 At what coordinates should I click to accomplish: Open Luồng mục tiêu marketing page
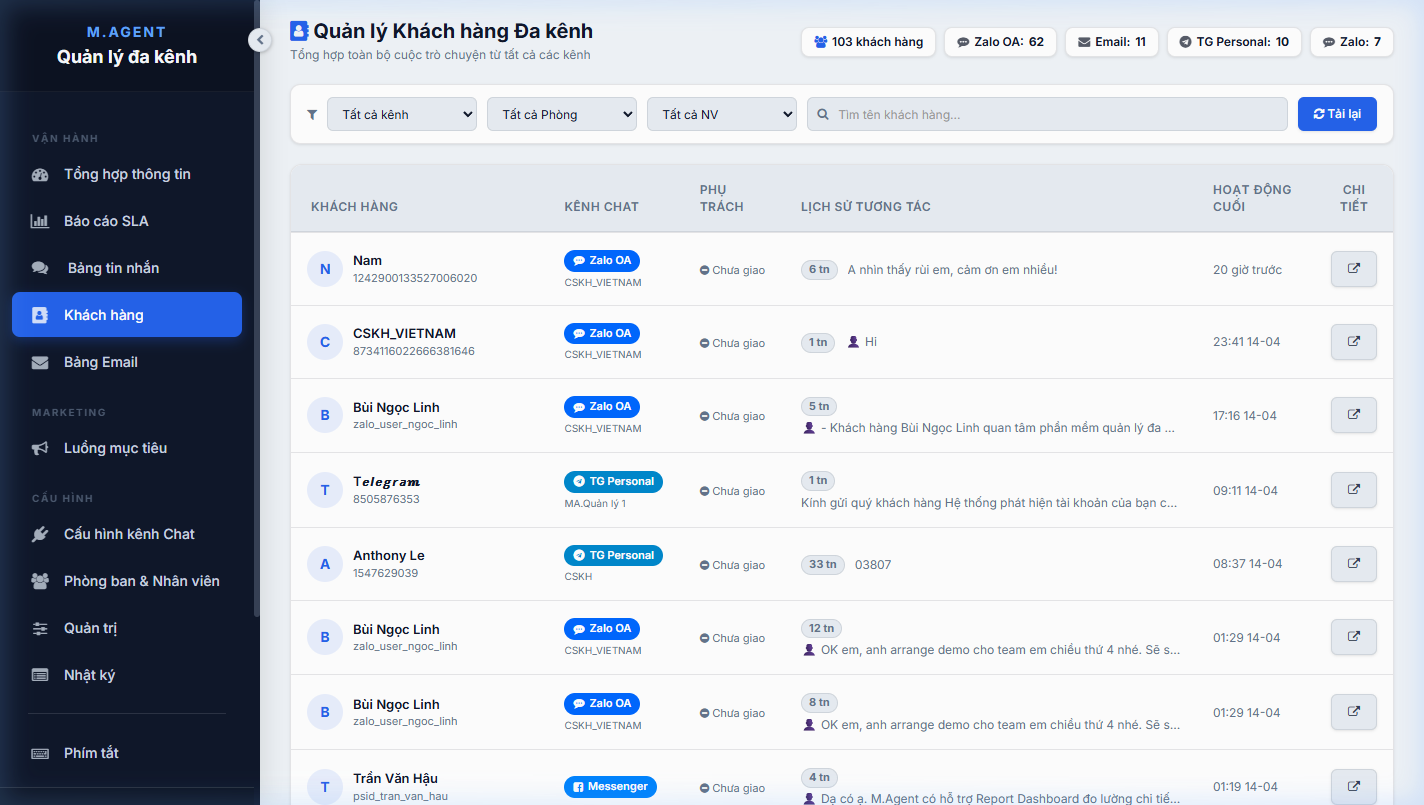pos(127,448)
